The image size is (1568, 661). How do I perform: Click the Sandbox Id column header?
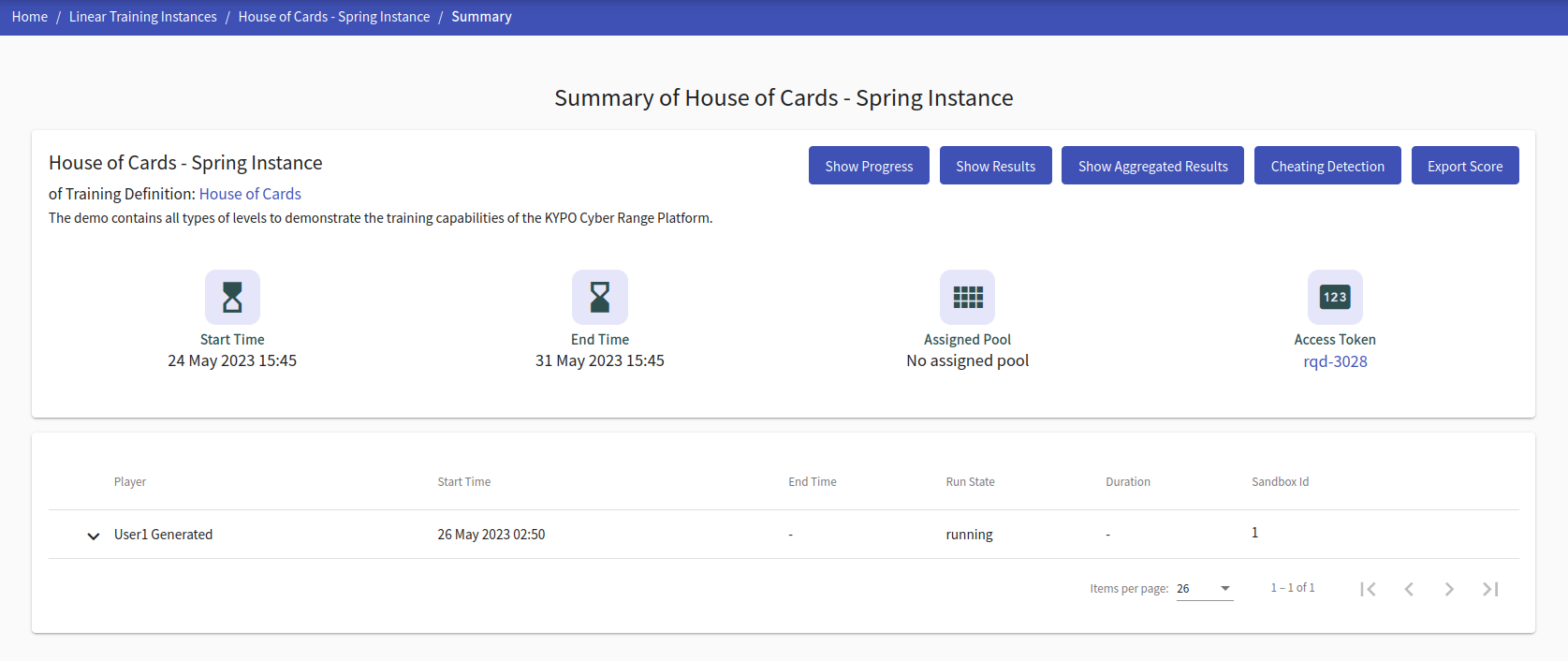coord(1281,482)
